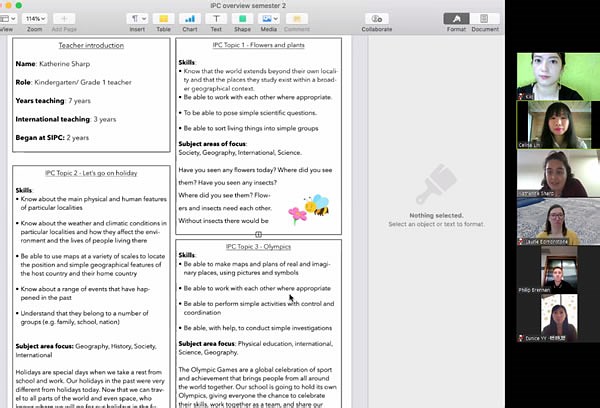Screen dimensions: 600x408
Task: Click 'International teaching: 3 years' line
Action: [x=66, y=119]
